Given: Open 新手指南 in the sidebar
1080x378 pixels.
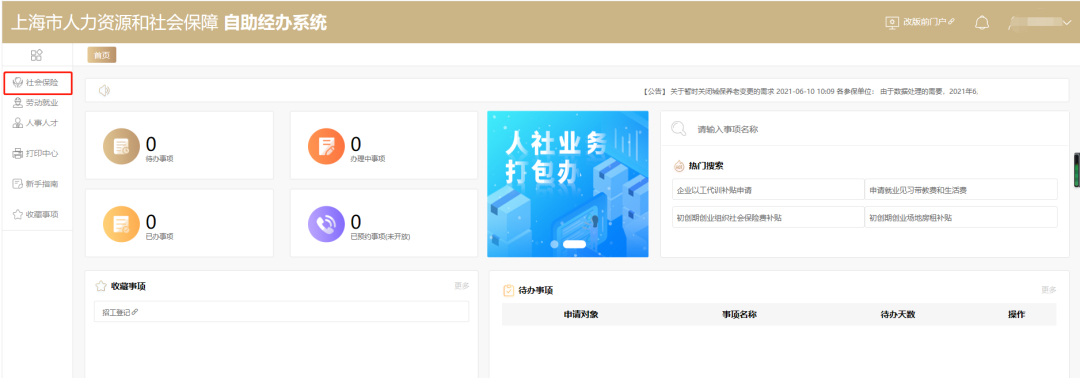Looking at the screenshot, I should (36, 184).
